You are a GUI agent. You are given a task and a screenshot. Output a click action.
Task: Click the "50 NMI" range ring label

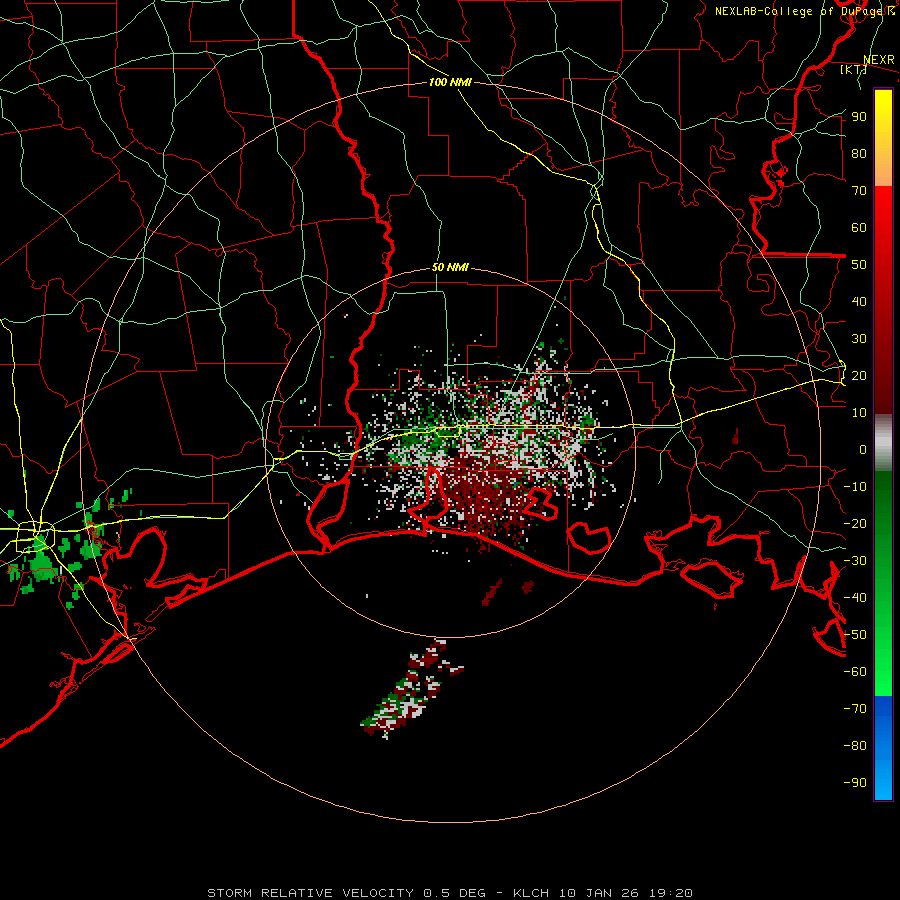(450, 267)
